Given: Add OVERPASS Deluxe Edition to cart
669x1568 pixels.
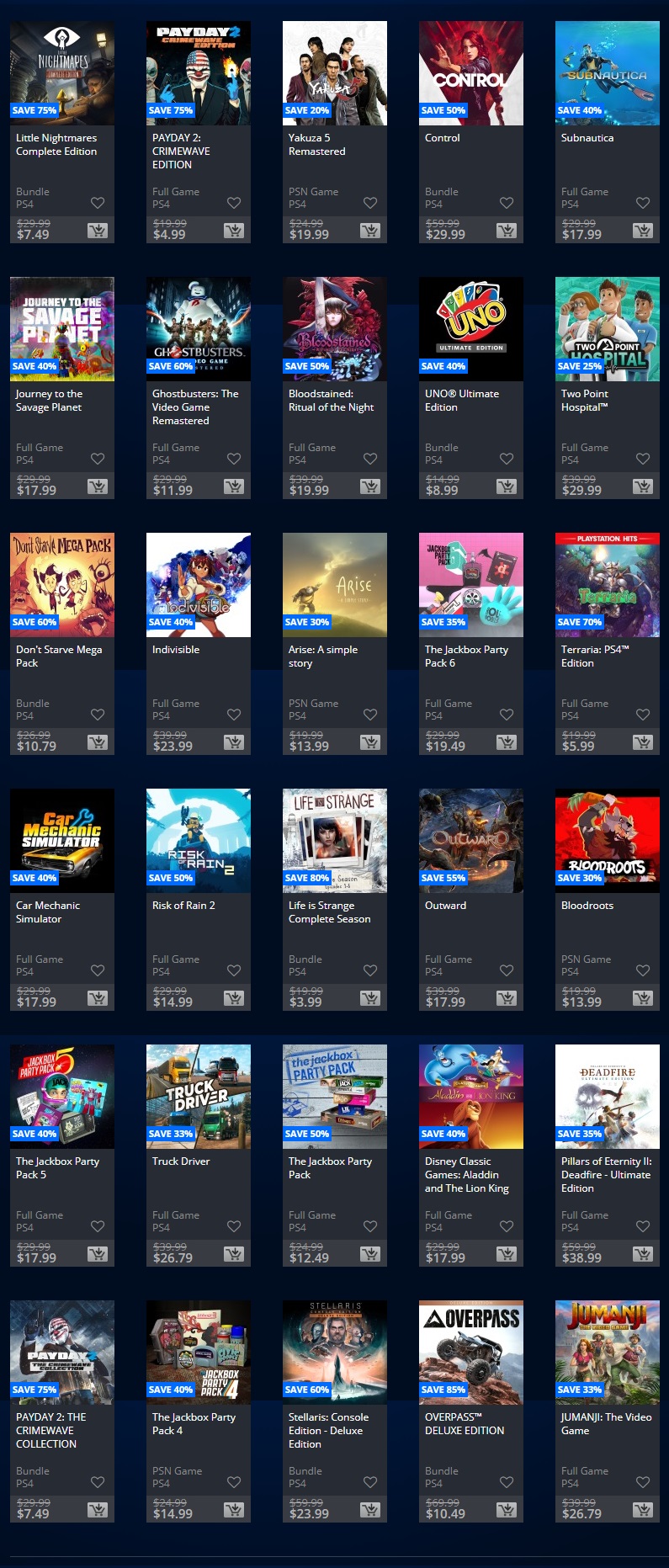Looking at the screenshot, I should pyautogui.click(x=507, y=1510).
